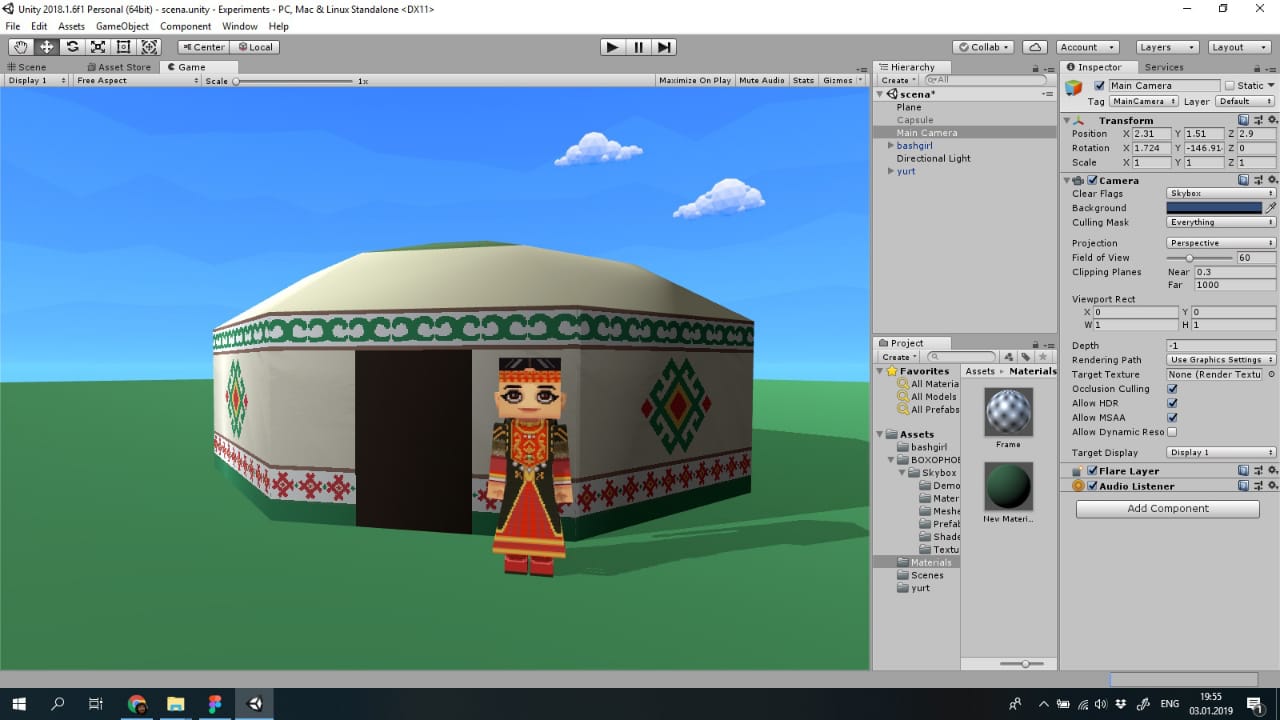This screenshot has width=1280, height=720.
Task: Click the Step frame button
Action: (x=664, y=47)
